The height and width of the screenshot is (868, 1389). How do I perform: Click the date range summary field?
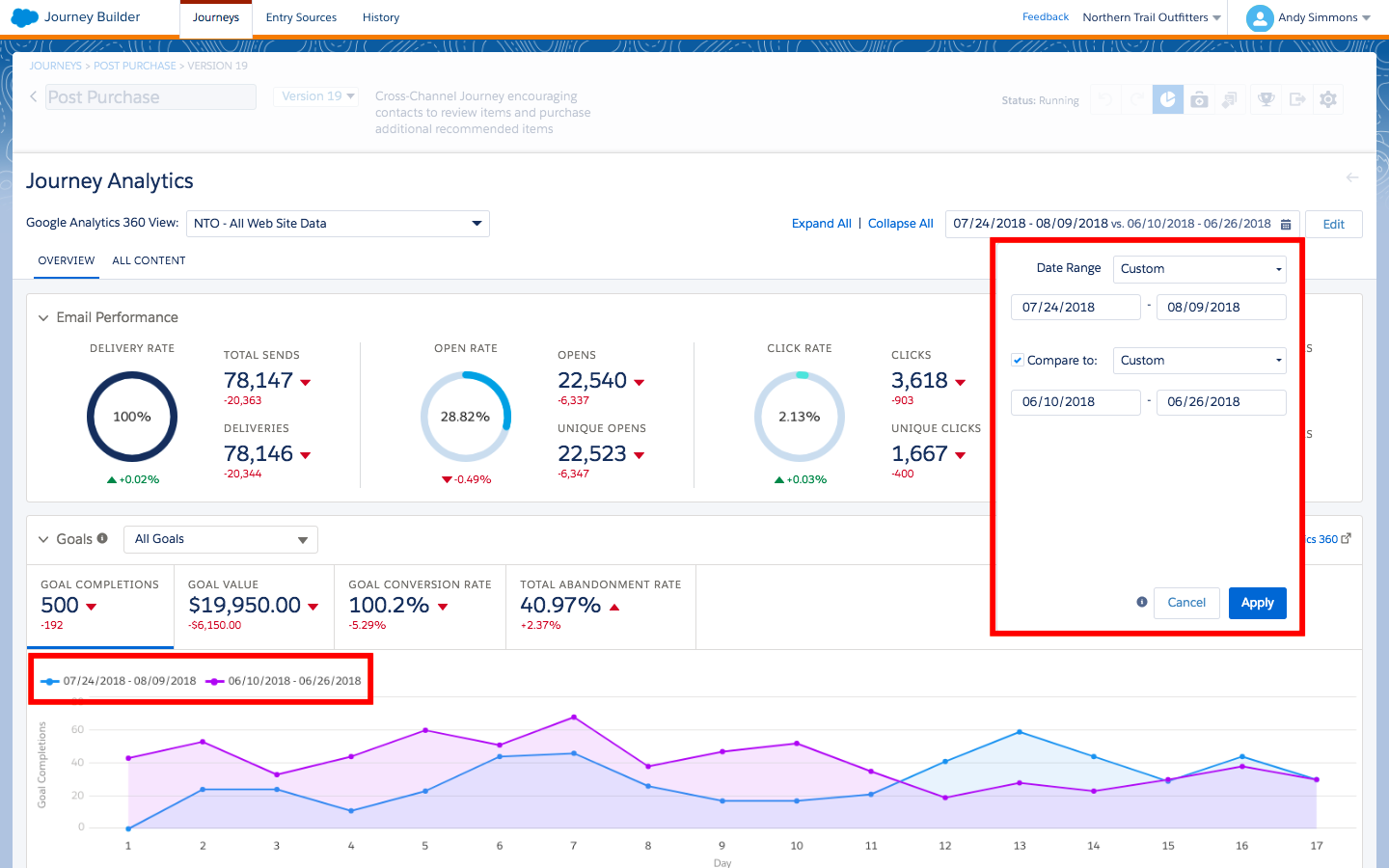click(1123, 224)
